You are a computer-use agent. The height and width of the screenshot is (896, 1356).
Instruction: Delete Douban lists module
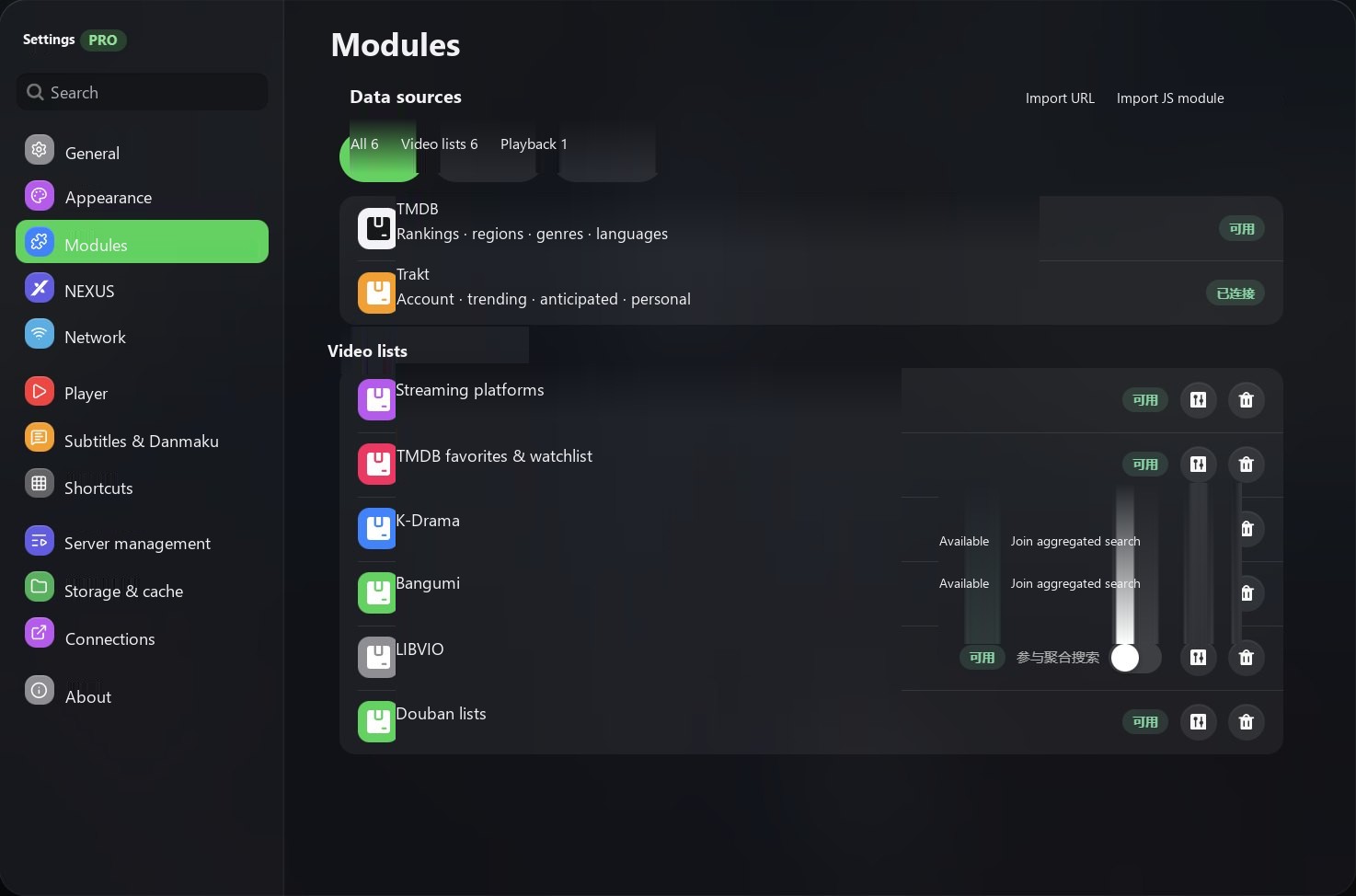[1247, 722]
